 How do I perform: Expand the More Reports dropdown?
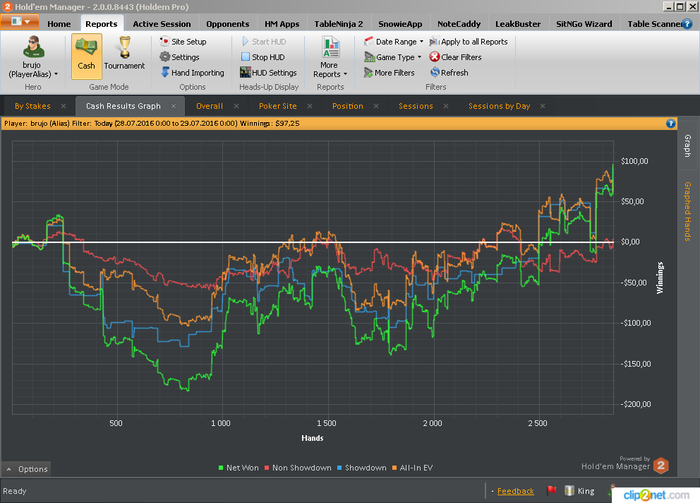point(329,69)
